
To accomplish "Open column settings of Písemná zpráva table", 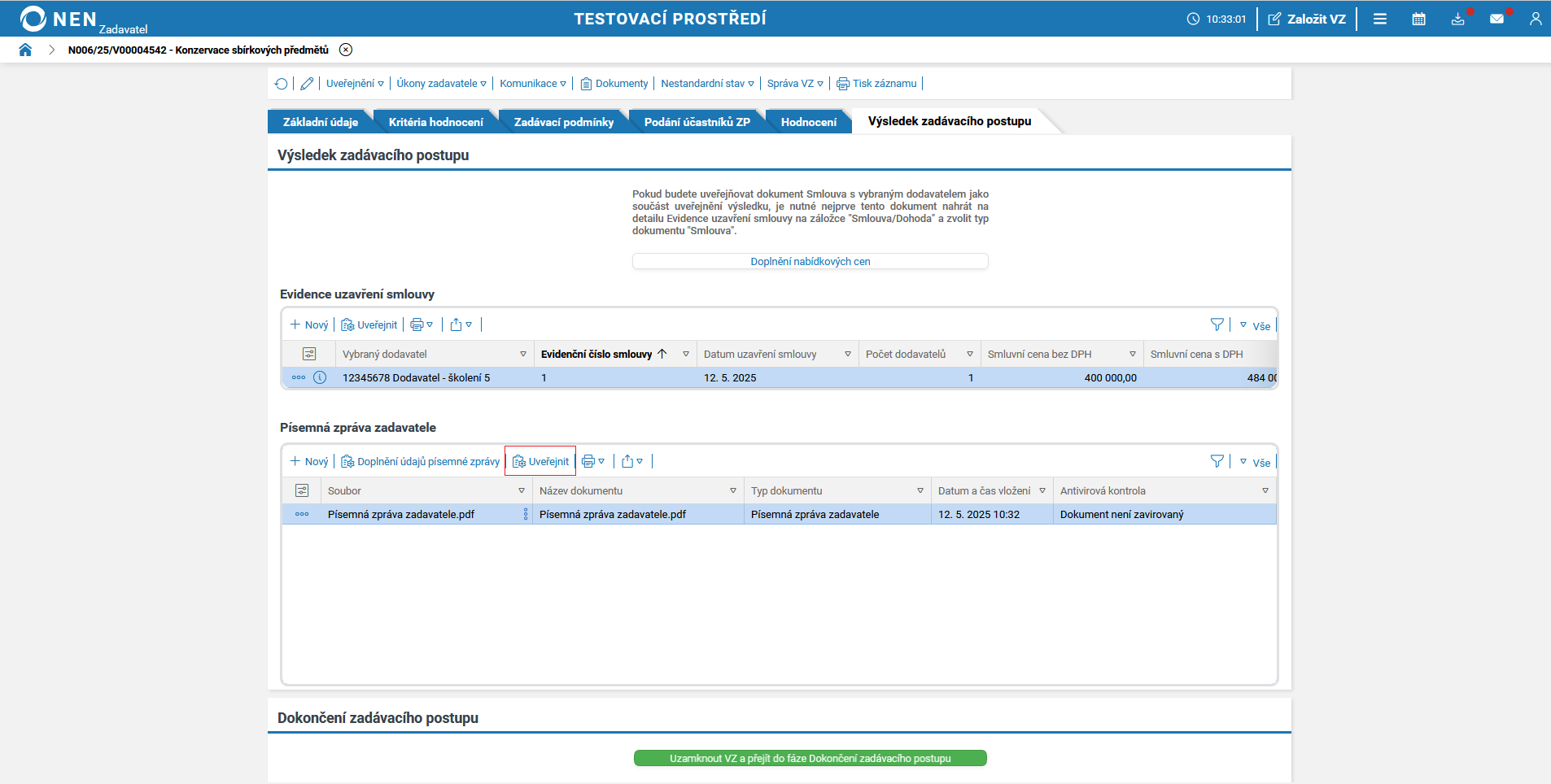I will pos(302,490).
